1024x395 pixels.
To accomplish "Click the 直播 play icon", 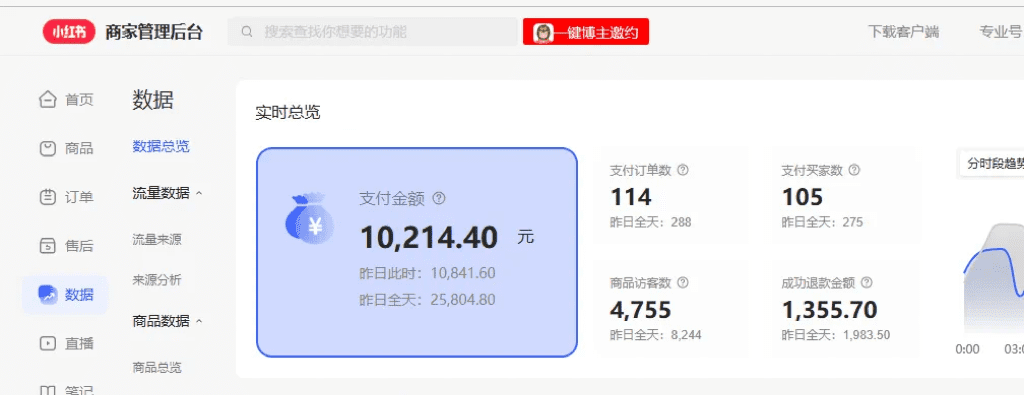I will (47, 343).
